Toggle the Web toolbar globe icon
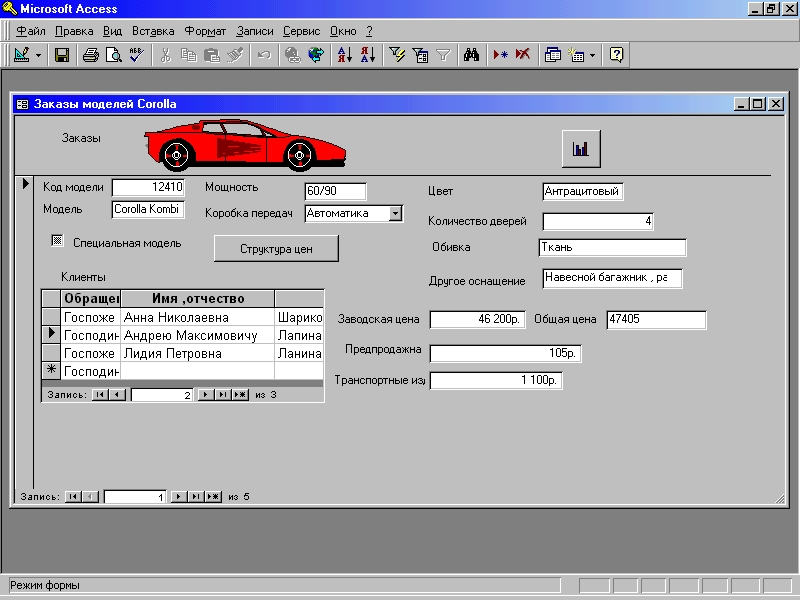The width and height of the screenshot is (800, 600). 316,55
